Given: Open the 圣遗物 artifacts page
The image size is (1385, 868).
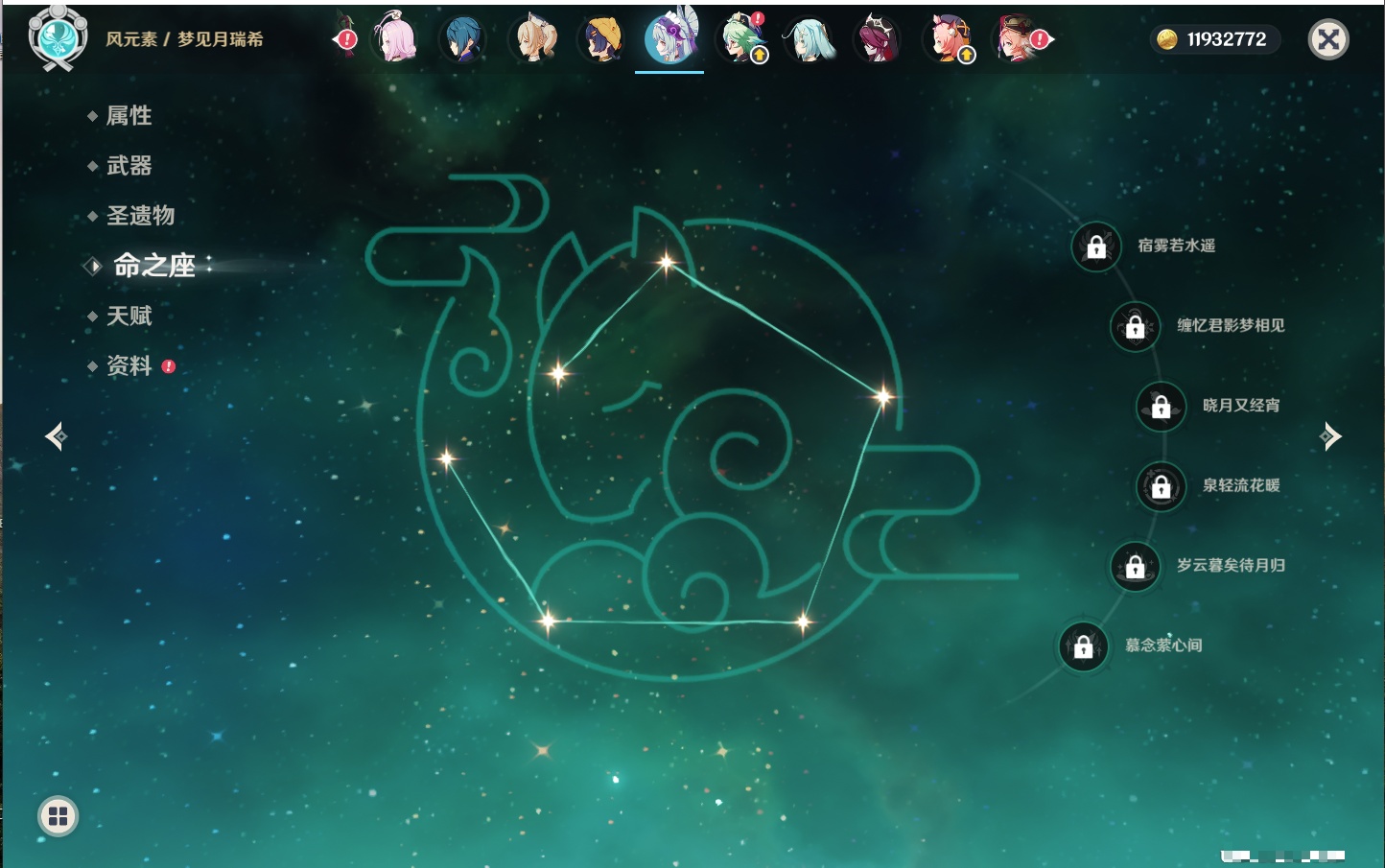Looking at the screenshot, I should pos(140,216).
